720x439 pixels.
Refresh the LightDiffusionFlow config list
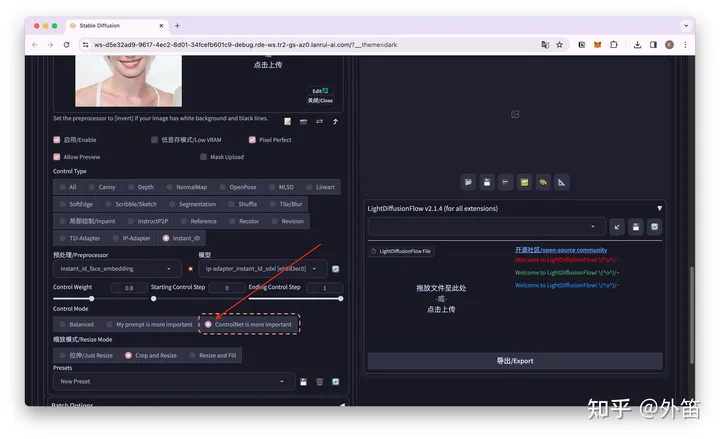pyautogui.click(x=654, y=227)
